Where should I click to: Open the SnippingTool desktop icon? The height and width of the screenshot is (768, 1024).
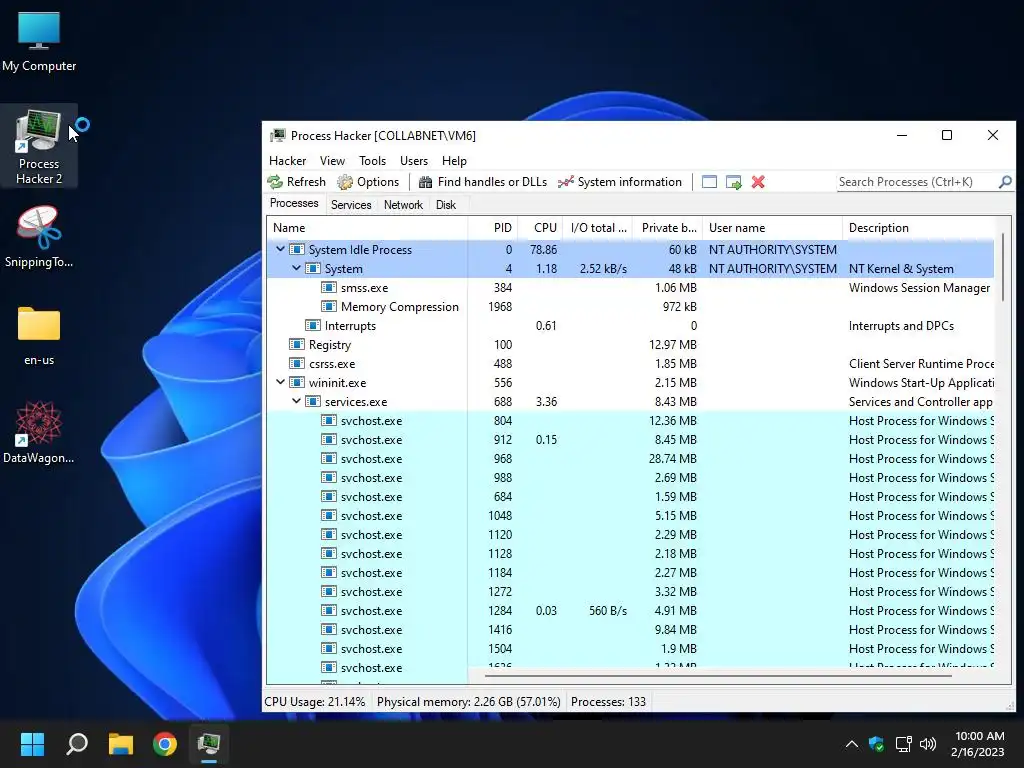point(39,236)
